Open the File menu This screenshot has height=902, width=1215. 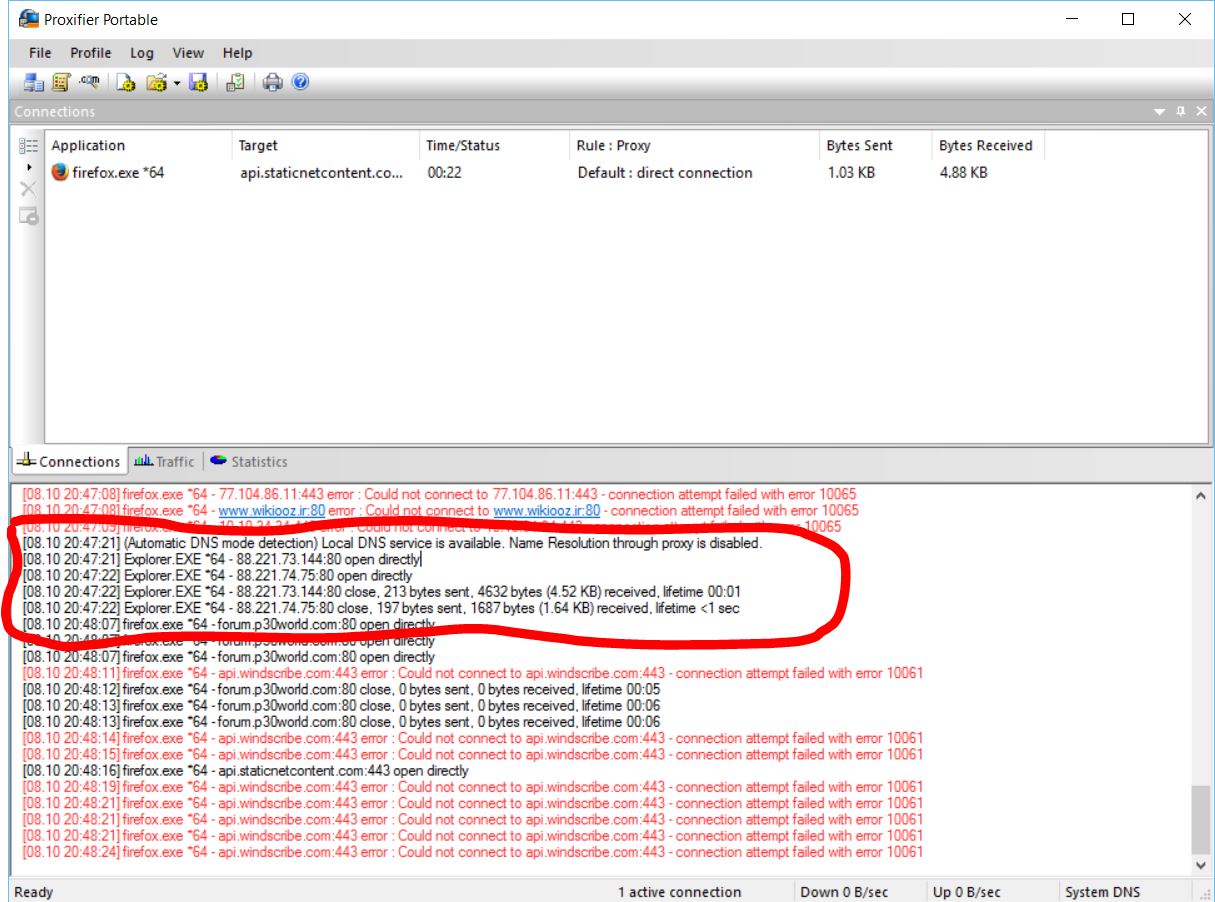click(40, 53)
